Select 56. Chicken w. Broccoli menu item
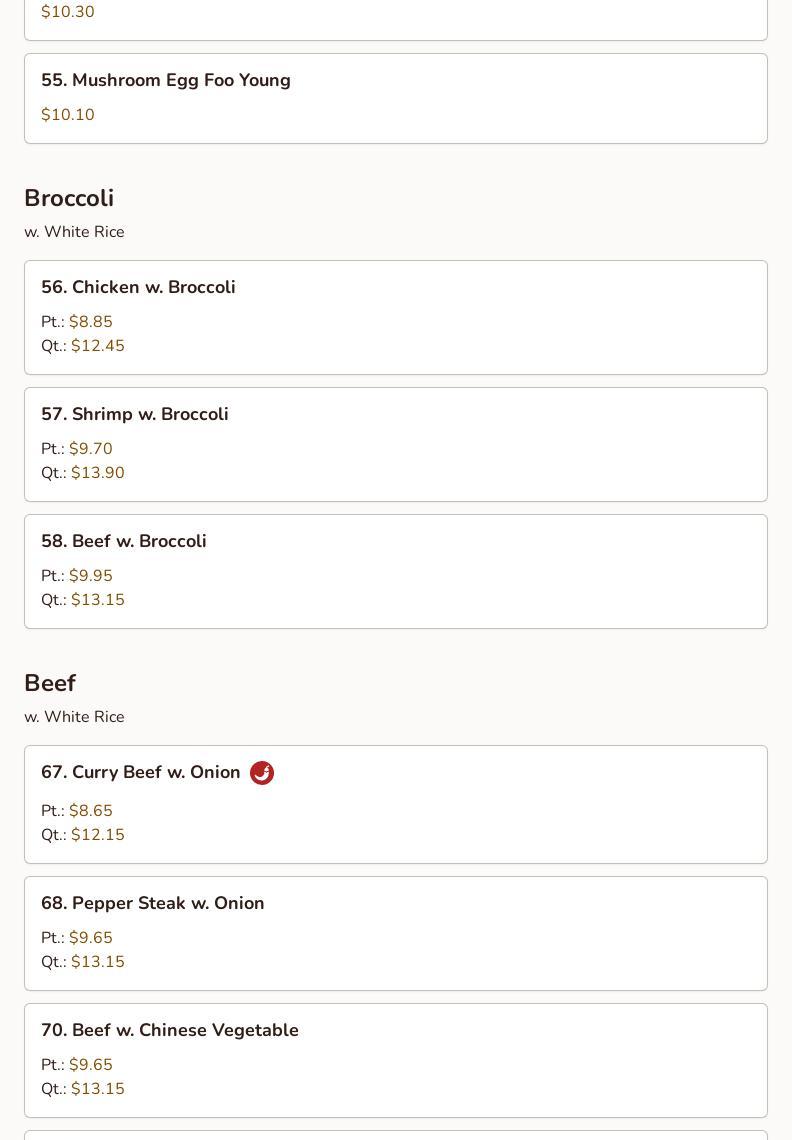The image size is (792, 1140). point(396,318)
